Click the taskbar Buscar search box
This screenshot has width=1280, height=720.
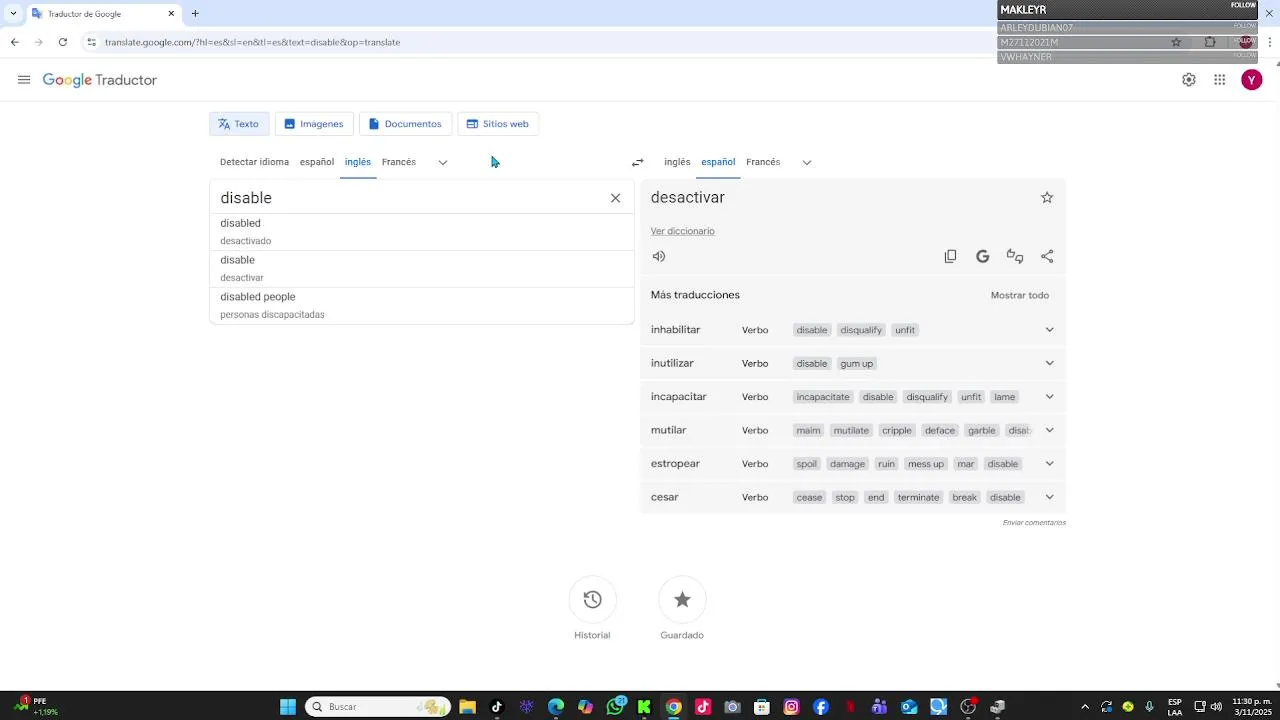pos(378,707)
